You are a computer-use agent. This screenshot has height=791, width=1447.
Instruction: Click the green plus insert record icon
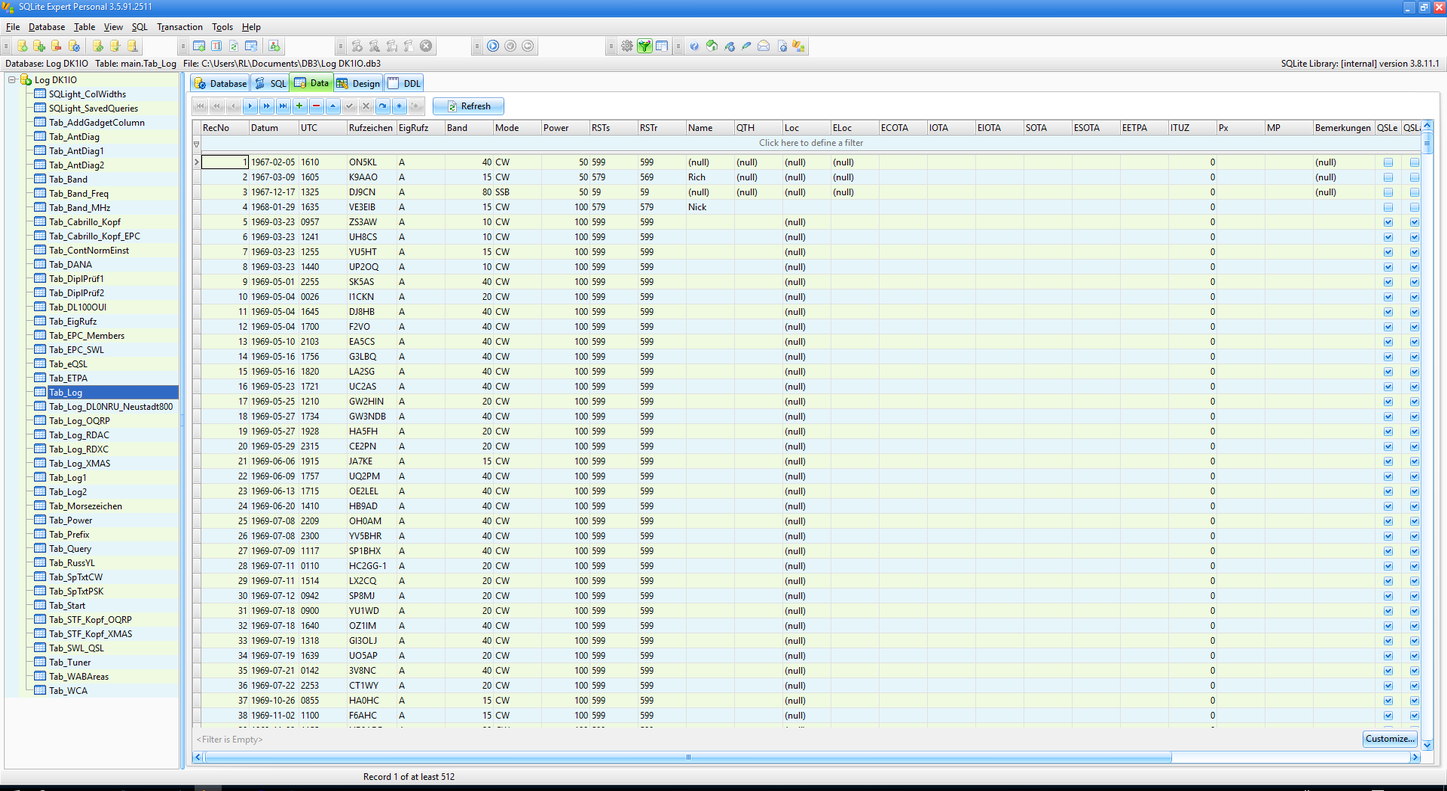pos(300,106)
